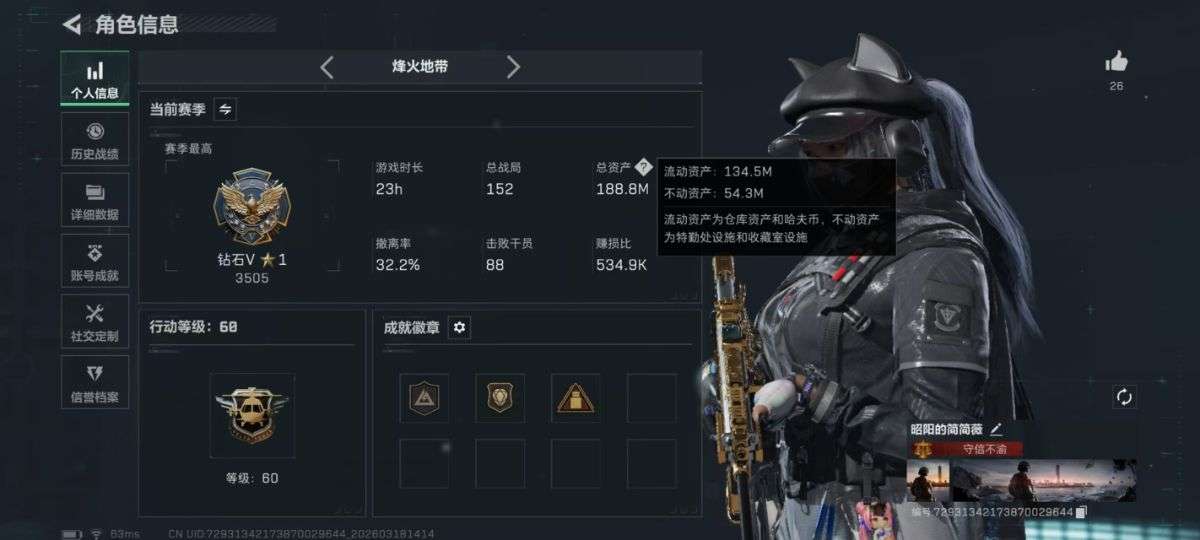The height and width of the screenshot is (540, 1200).
Task: Open the 个人信息 sidebar tab
Action: click(95, 79)
